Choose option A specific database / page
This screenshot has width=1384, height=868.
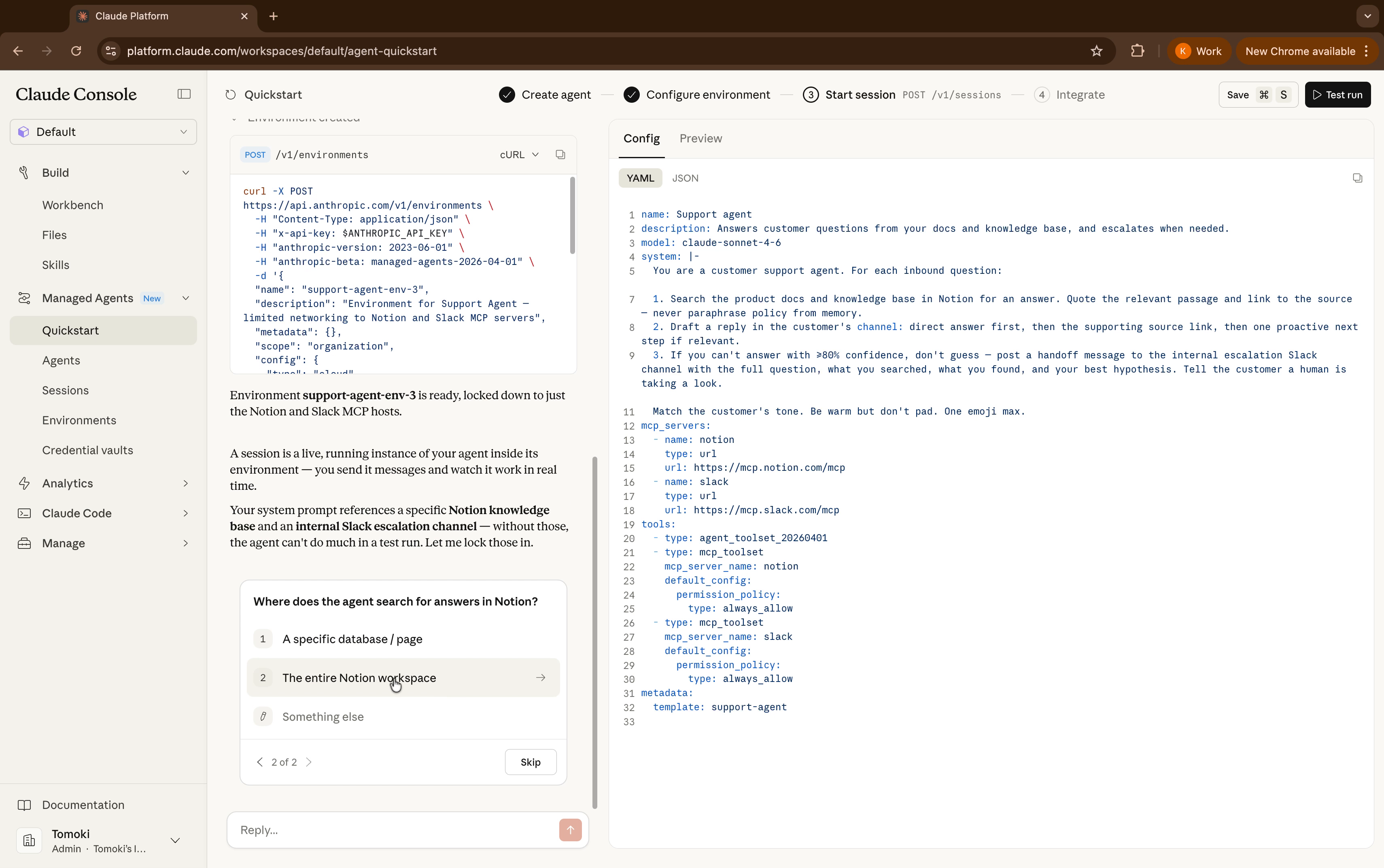tap(403, 639)
